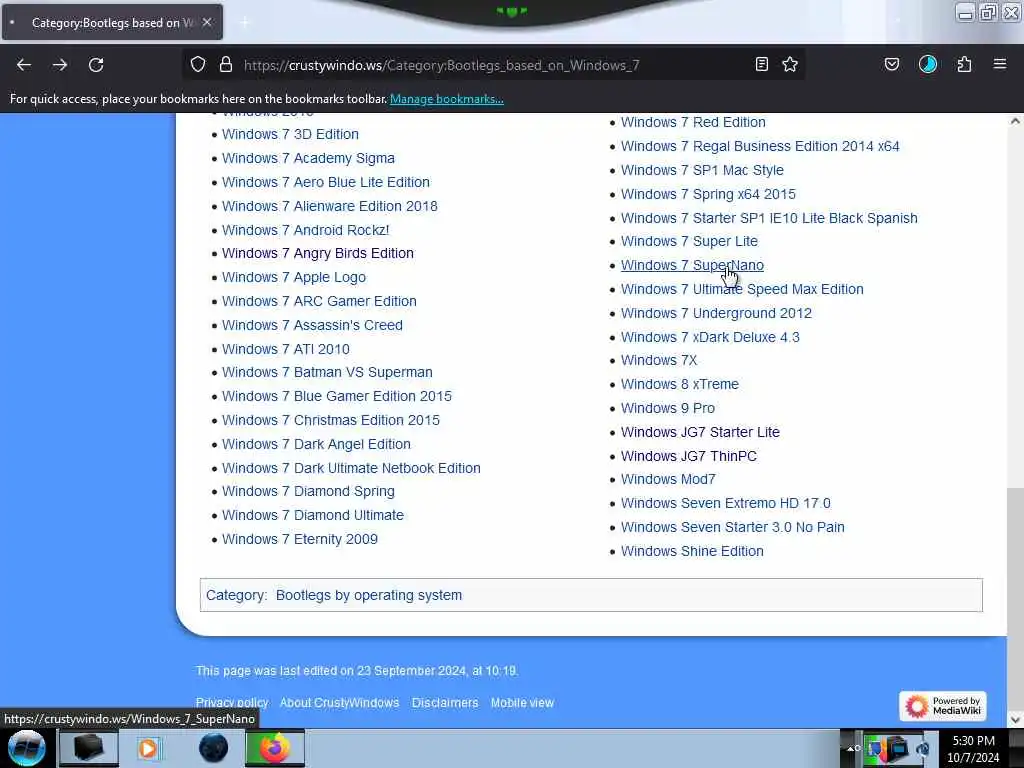Open Windows 7 Apple Logo link

294,278
